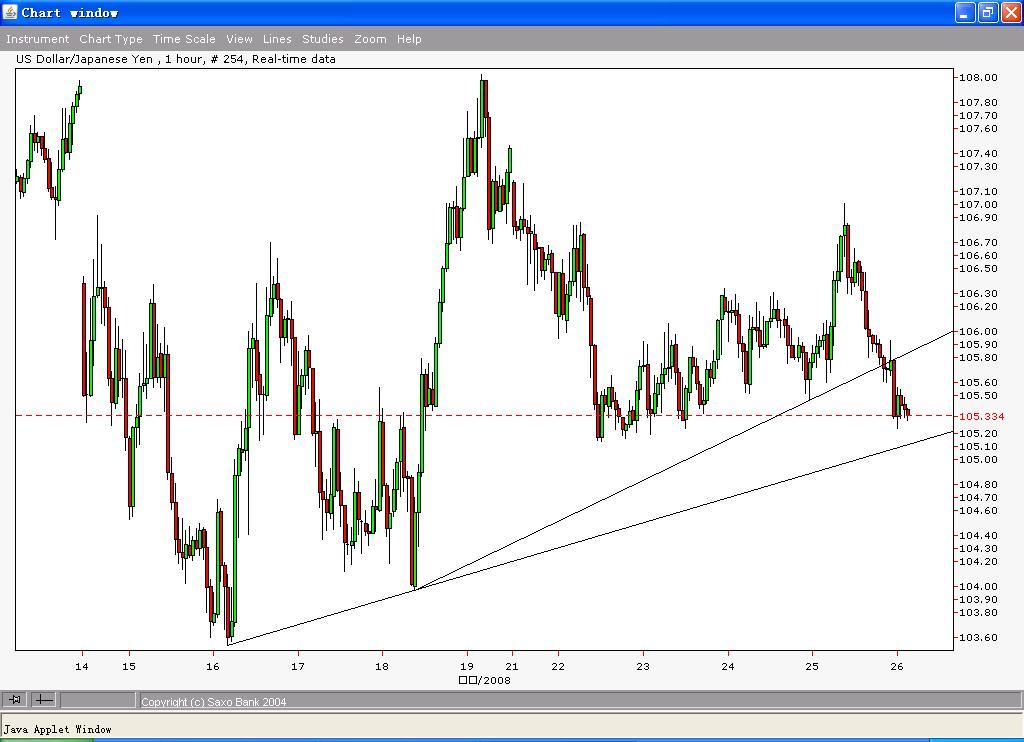Open the Help menu
This screenshot has height=742, width=1024.
409,39
